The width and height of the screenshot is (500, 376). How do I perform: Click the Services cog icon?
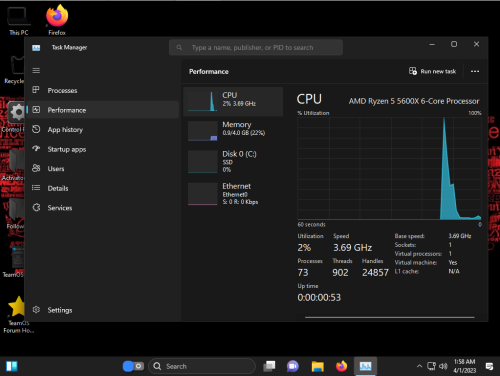tap(36, 208)
